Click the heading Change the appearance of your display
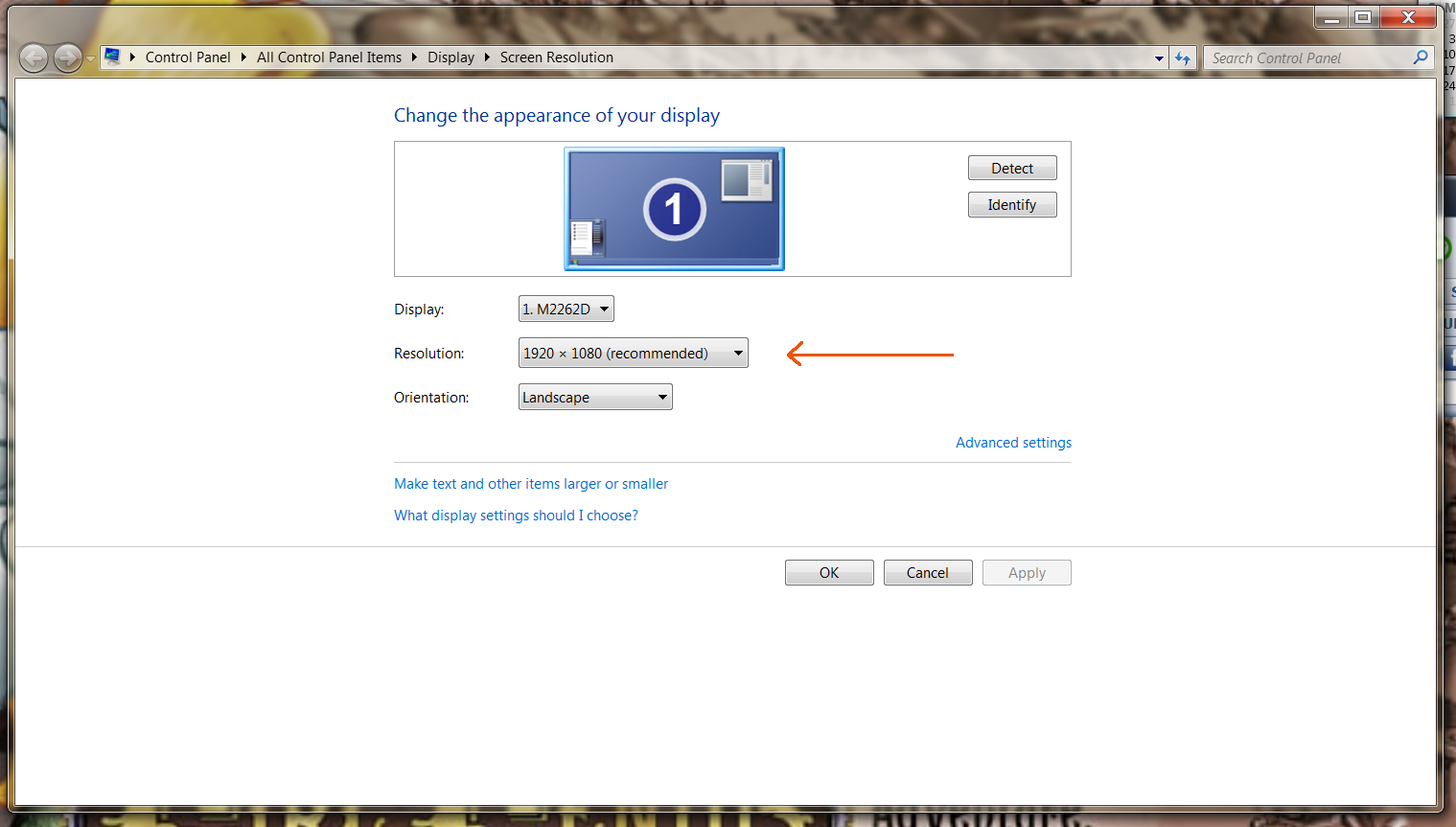 (557, 115)
